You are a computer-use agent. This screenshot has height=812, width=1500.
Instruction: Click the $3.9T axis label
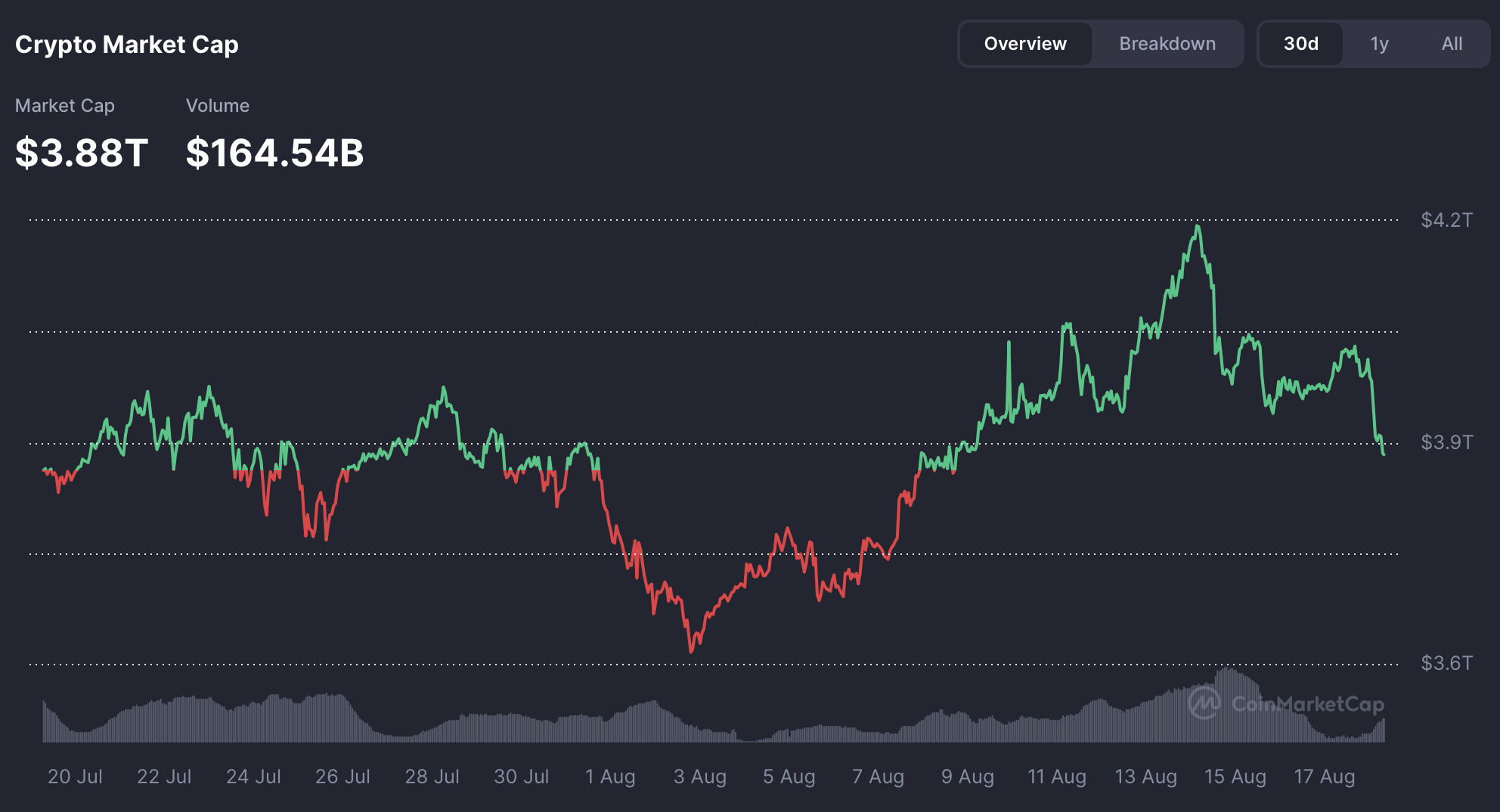1446,442
